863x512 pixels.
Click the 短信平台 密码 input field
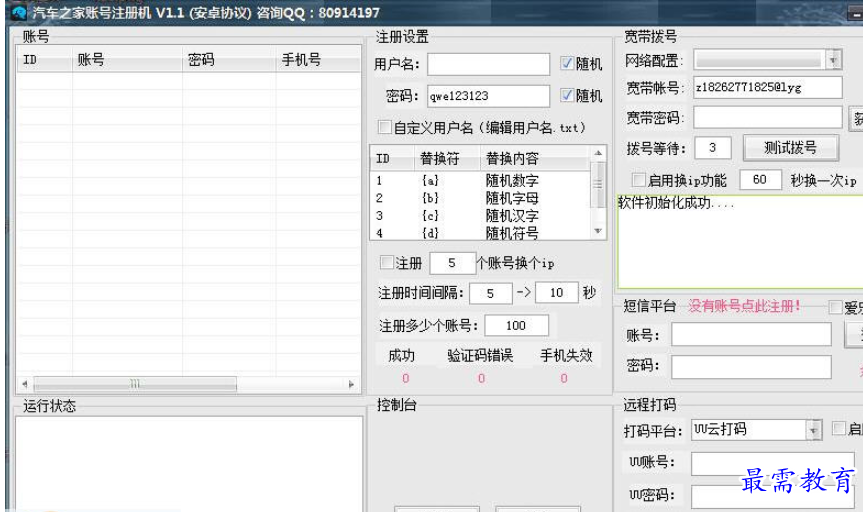click(x=751, y=367)
